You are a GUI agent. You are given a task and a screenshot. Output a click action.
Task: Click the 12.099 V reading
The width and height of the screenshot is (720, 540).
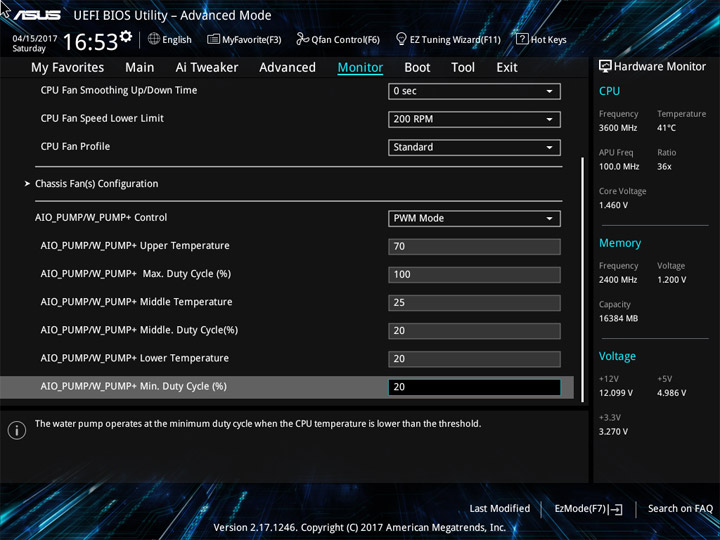pos(615,393)
